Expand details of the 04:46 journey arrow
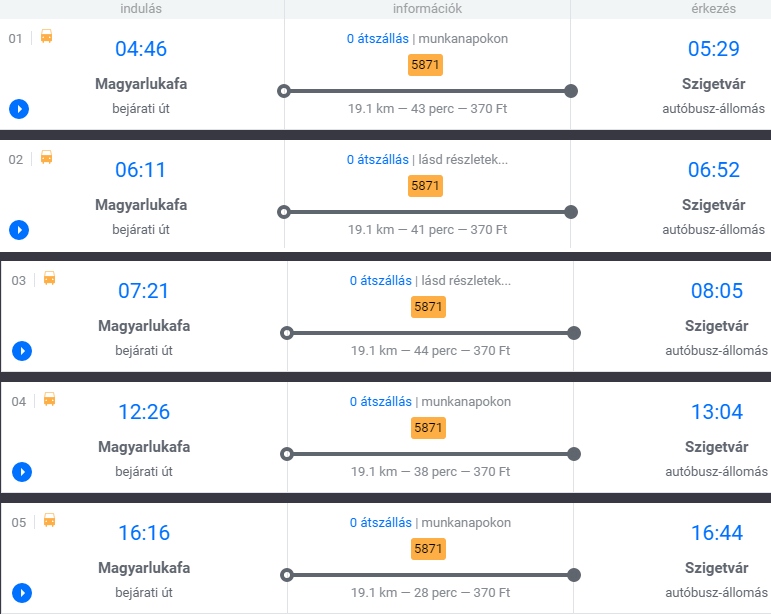 (18, 109)
